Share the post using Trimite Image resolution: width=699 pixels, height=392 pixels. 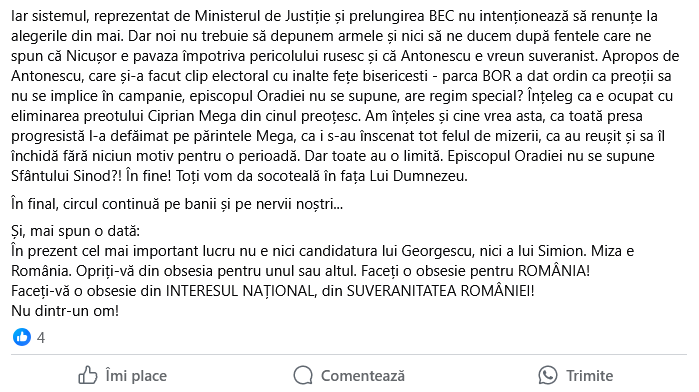576,375
